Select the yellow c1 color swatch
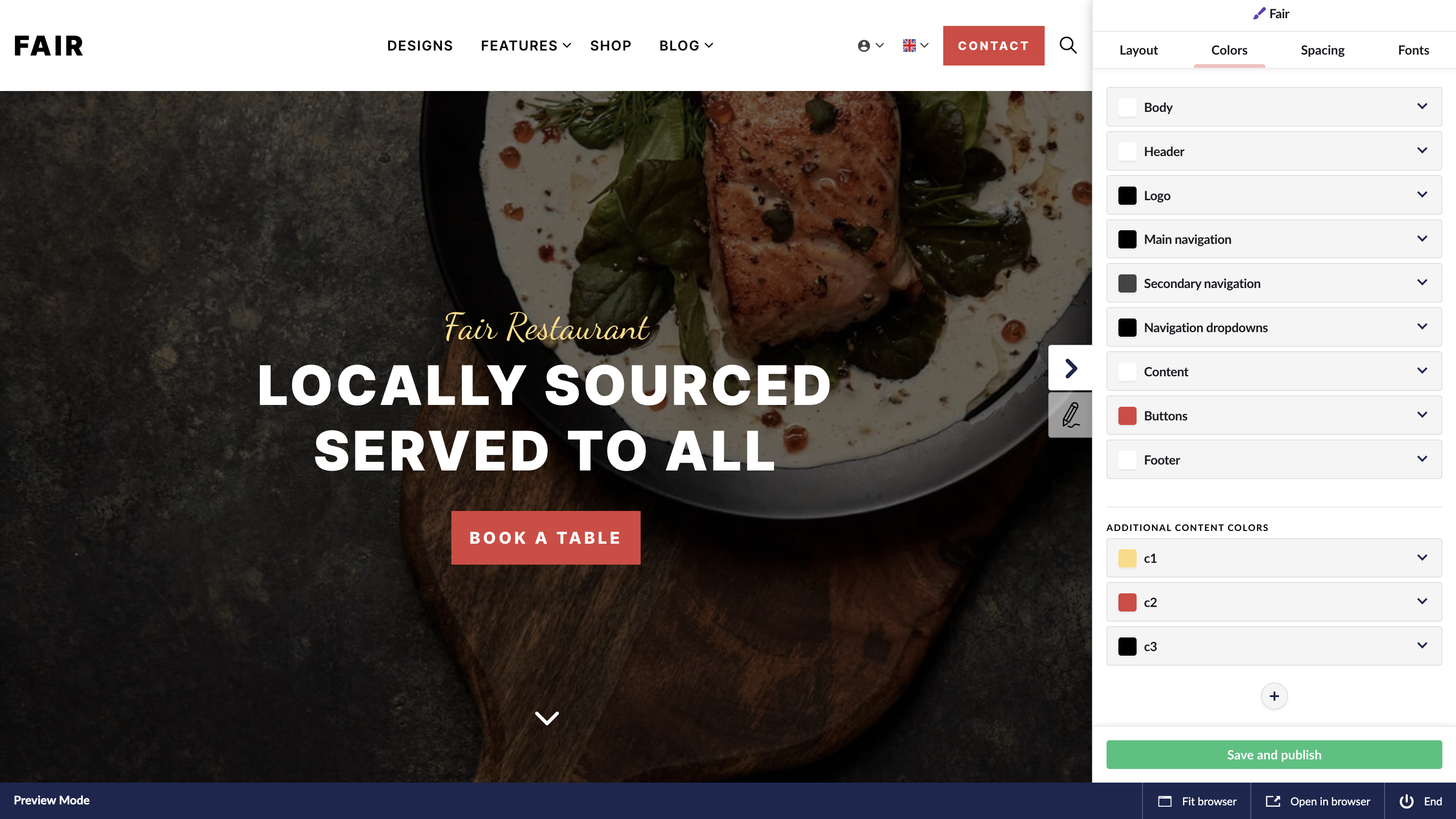This screenshot has height=819, width=1456. click(x=1127, y=558)
